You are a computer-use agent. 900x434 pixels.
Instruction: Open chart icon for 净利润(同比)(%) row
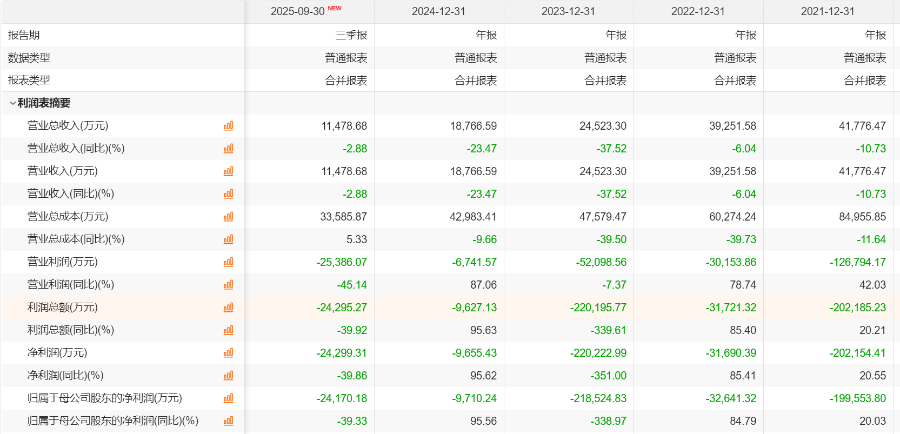(228, 375)
